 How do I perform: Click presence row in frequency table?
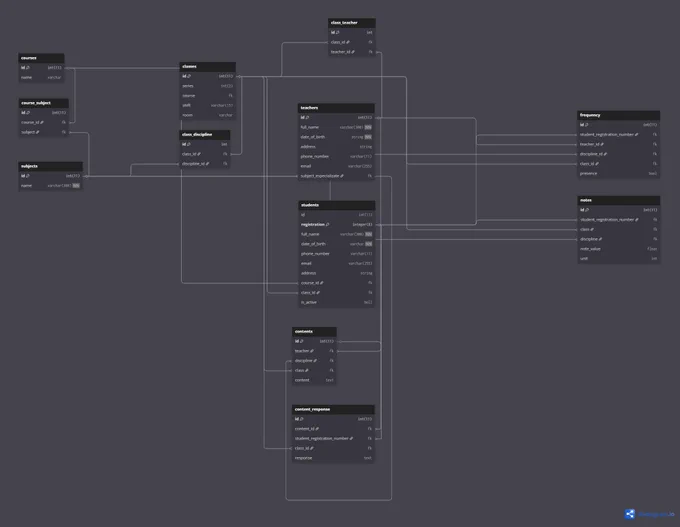point(618,173)
